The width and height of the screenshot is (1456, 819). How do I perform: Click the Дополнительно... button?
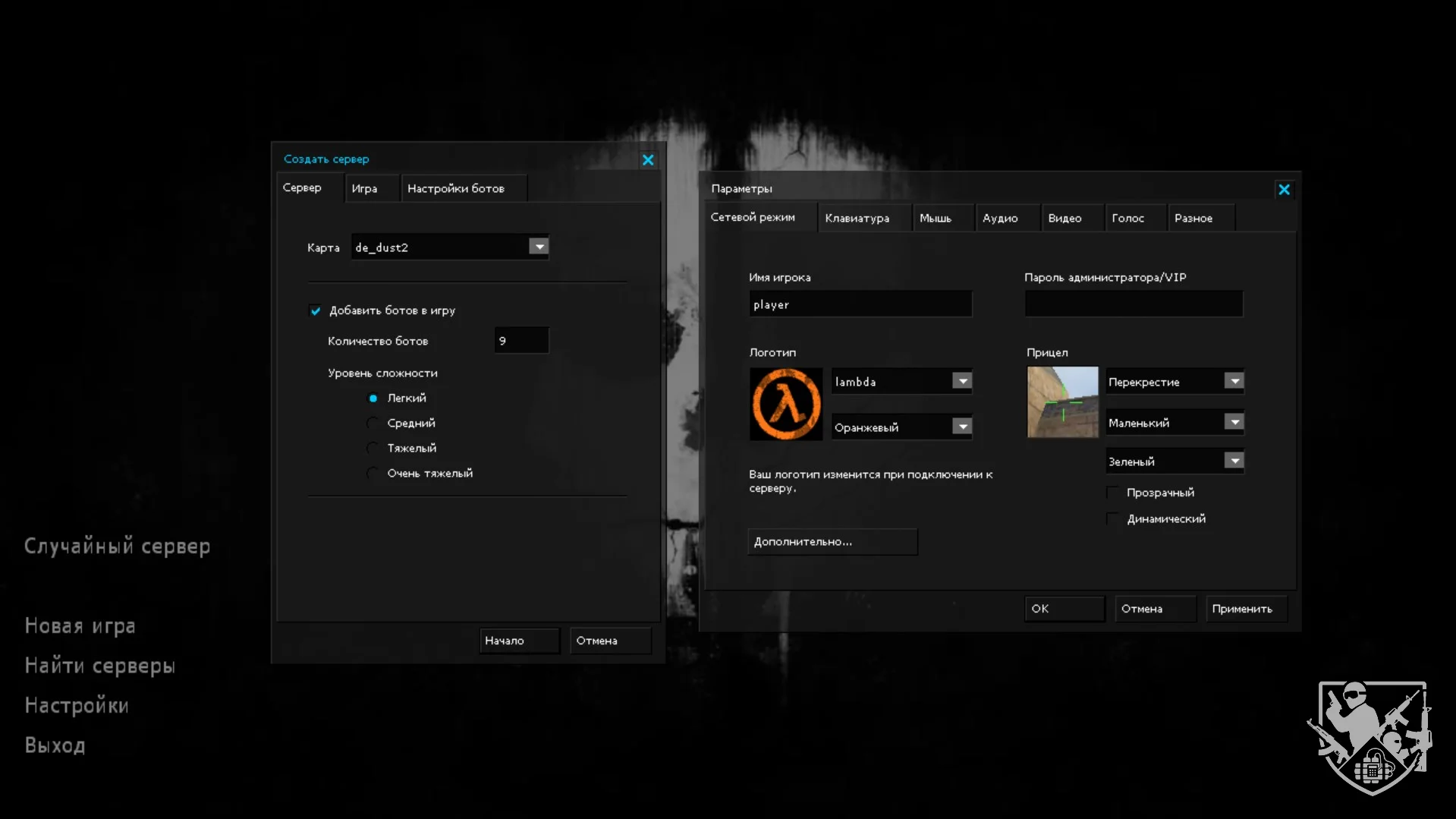[x=832, y=542]
